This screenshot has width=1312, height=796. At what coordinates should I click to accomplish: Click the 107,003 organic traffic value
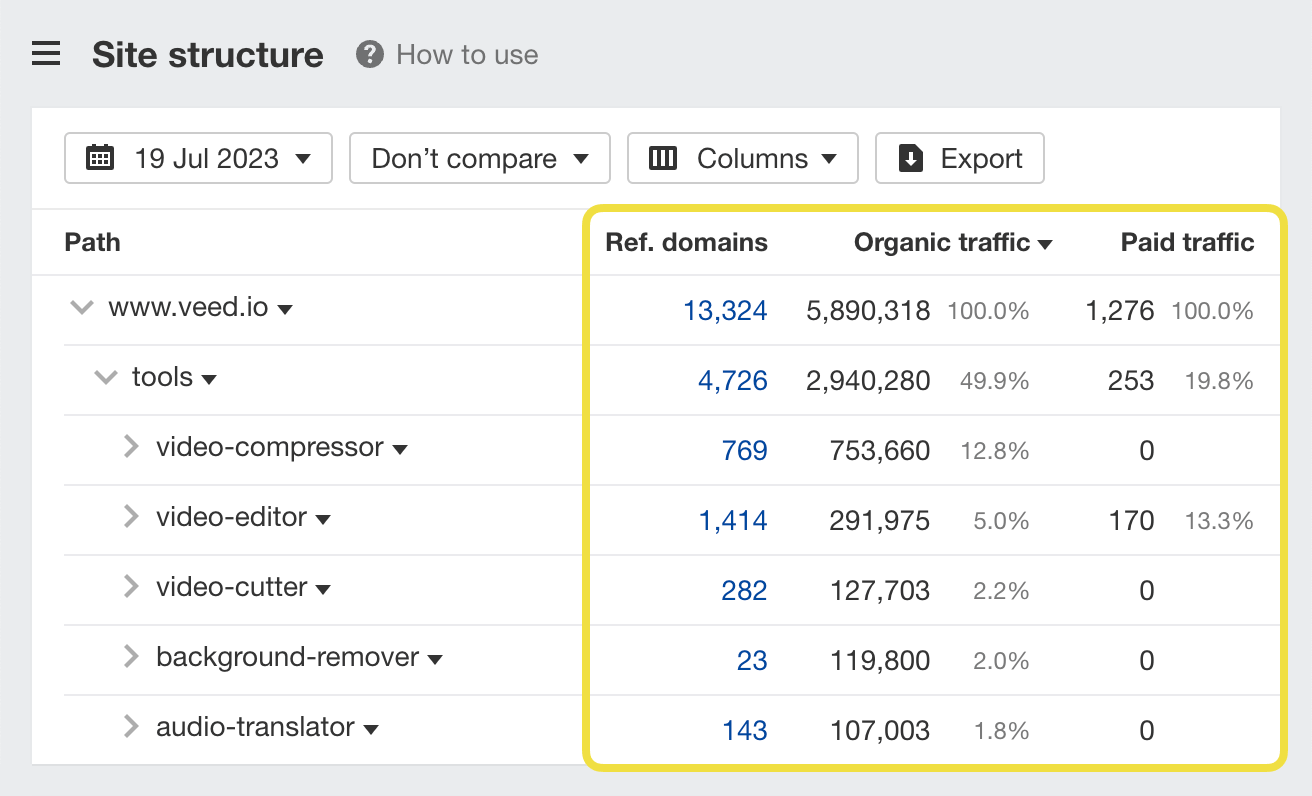(880, 730)
